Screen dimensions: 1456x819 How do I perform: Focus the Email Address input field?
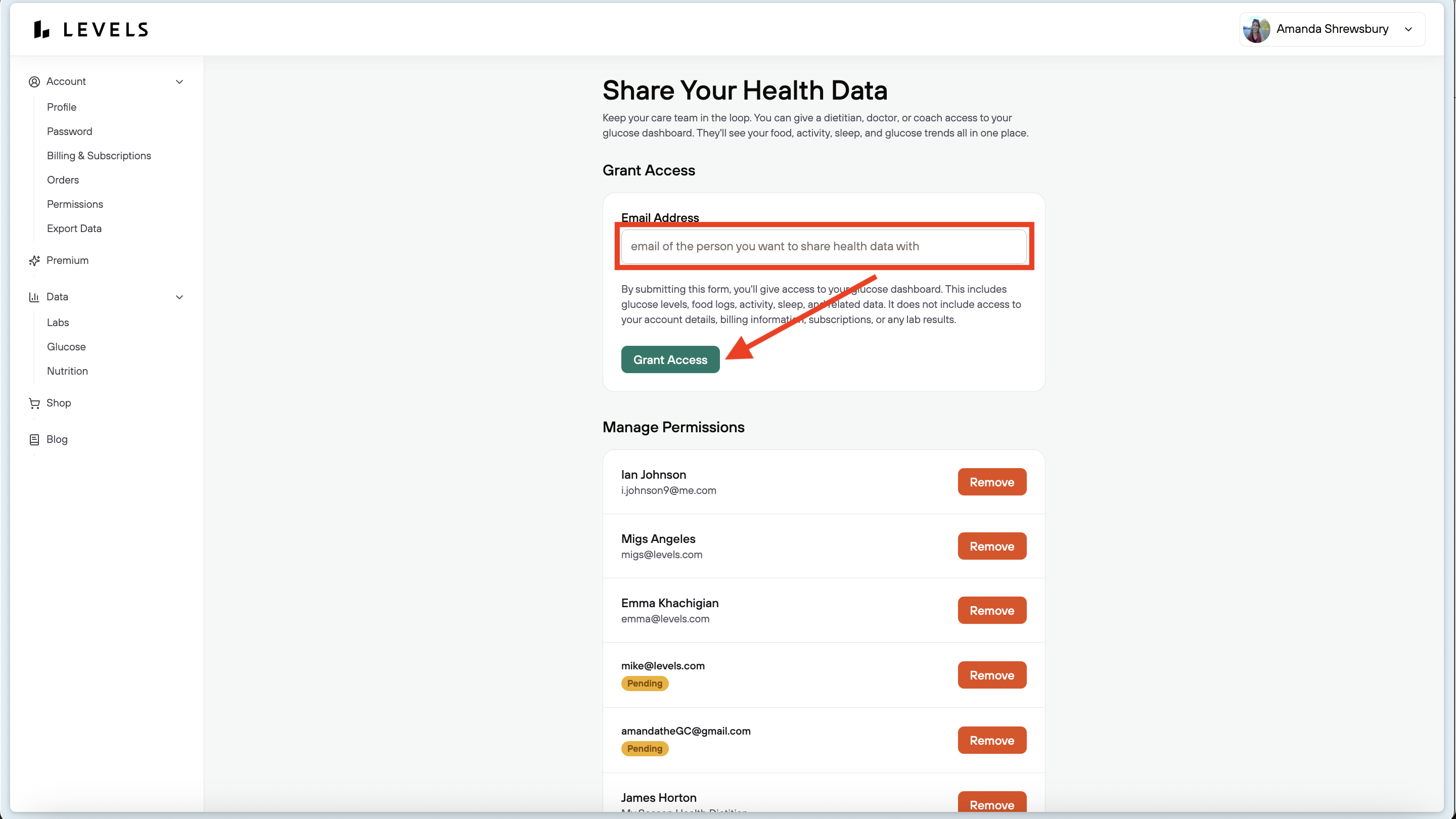(824, 246)
